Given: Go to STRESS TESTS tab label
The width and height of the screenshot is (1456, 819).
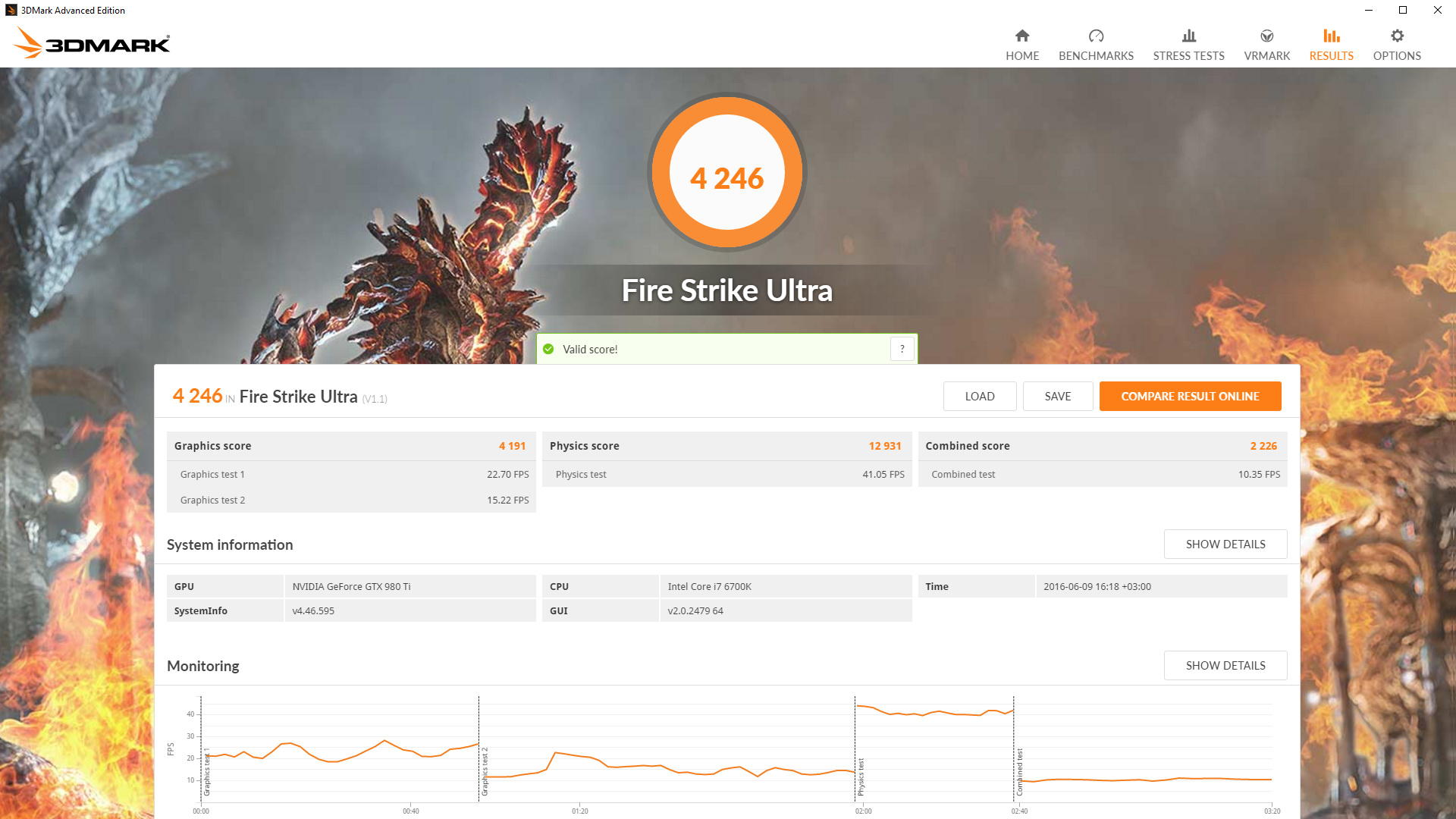Looking at the screenshot, I should tap(1188, 56).
